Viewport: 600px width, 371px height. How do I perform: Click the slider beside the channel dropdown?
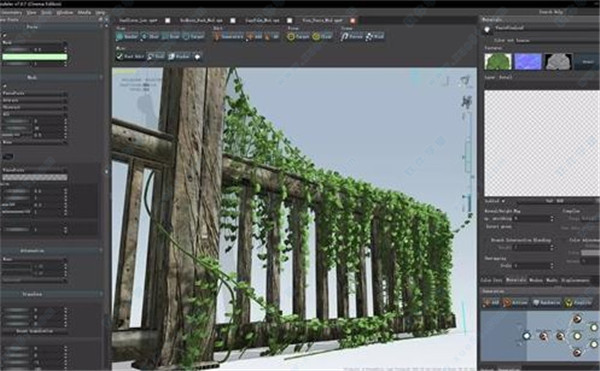tap(557, 201)
